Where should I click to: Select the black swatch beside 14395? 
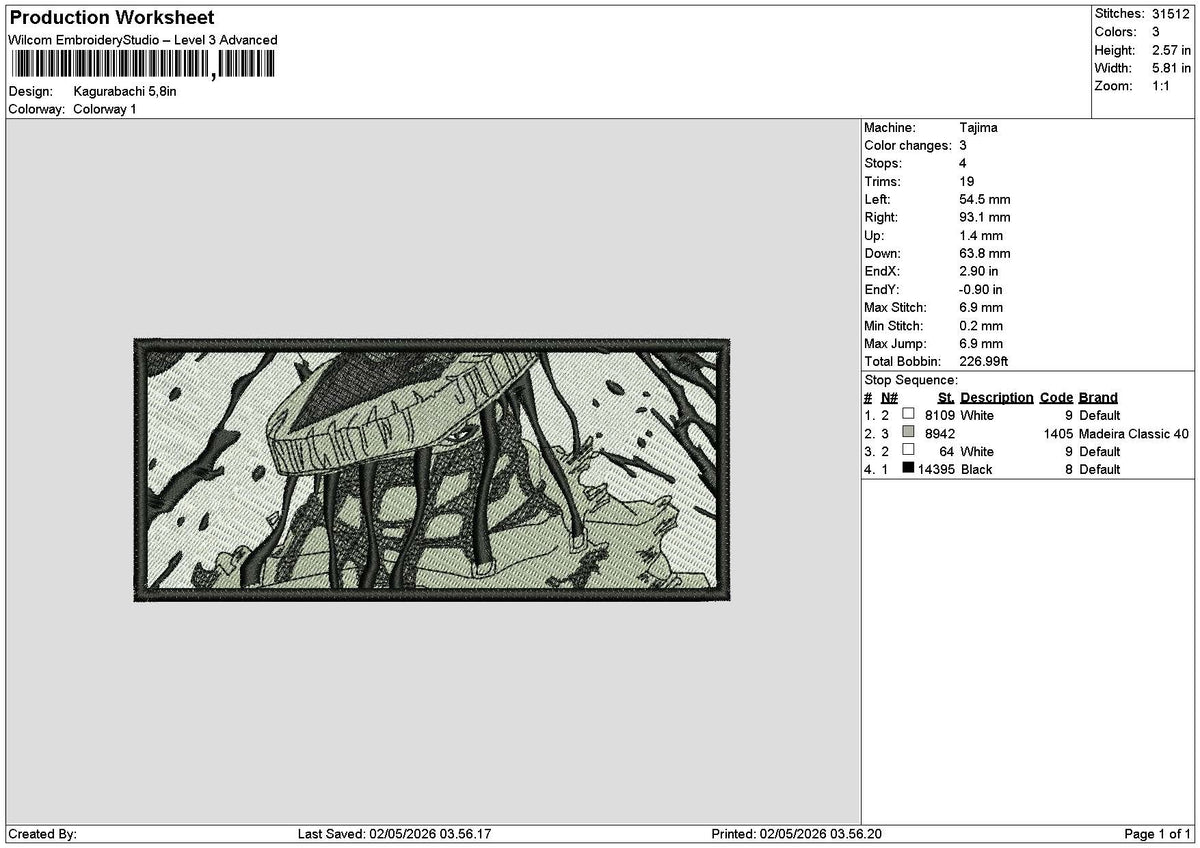click(908, 469)
